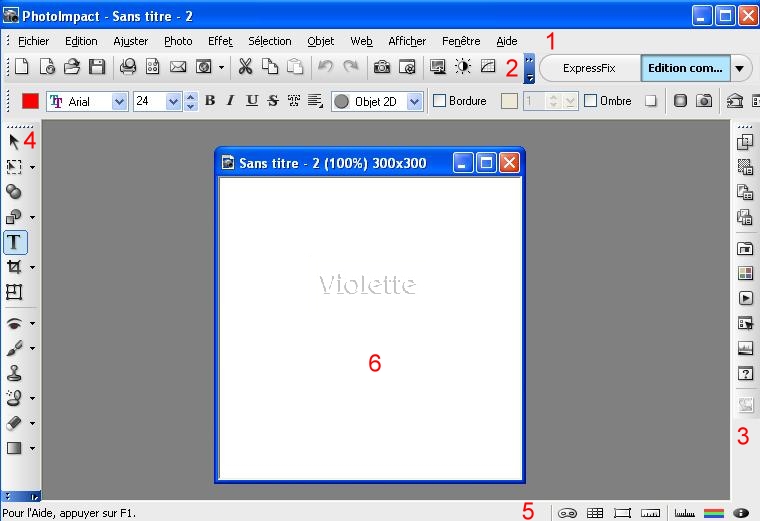760x521 pixels.
Task: Pick the arrow selection tool
Action: (14, 141)
